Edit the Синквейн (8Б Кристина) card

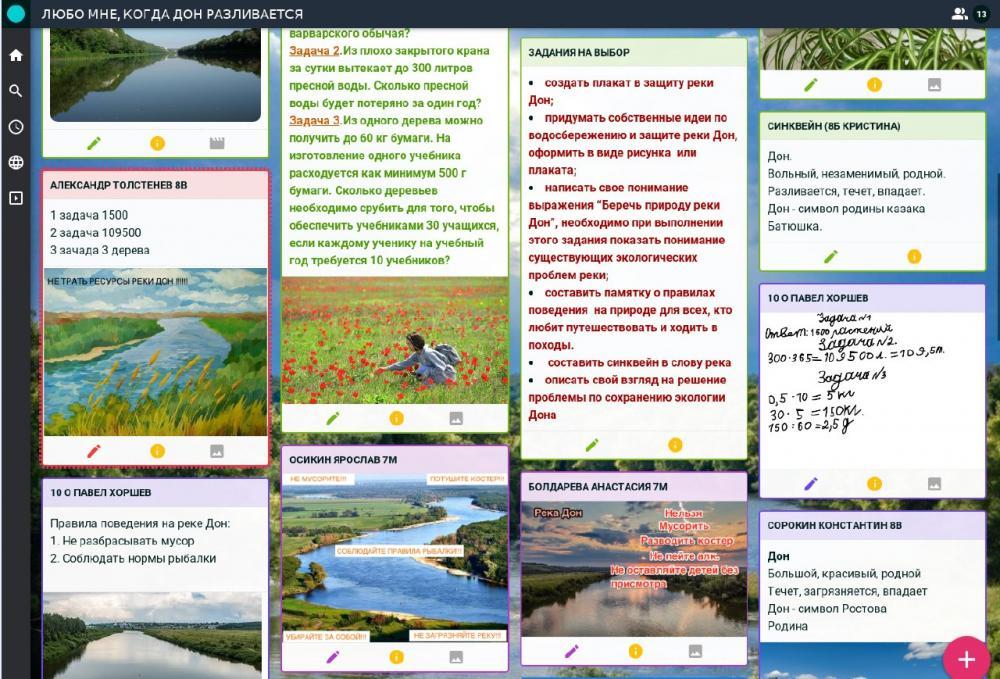click(x=831, y=256)
